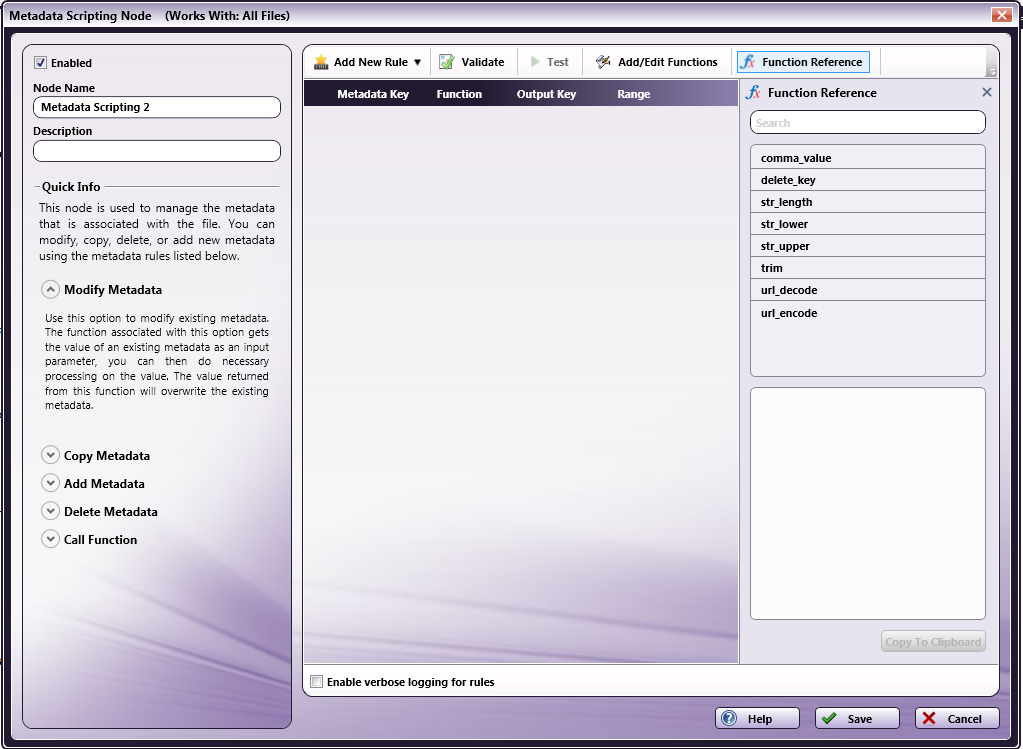Click the Help question mark button
The height and width of the screenshot is (749, 1023).
(757, 718)
